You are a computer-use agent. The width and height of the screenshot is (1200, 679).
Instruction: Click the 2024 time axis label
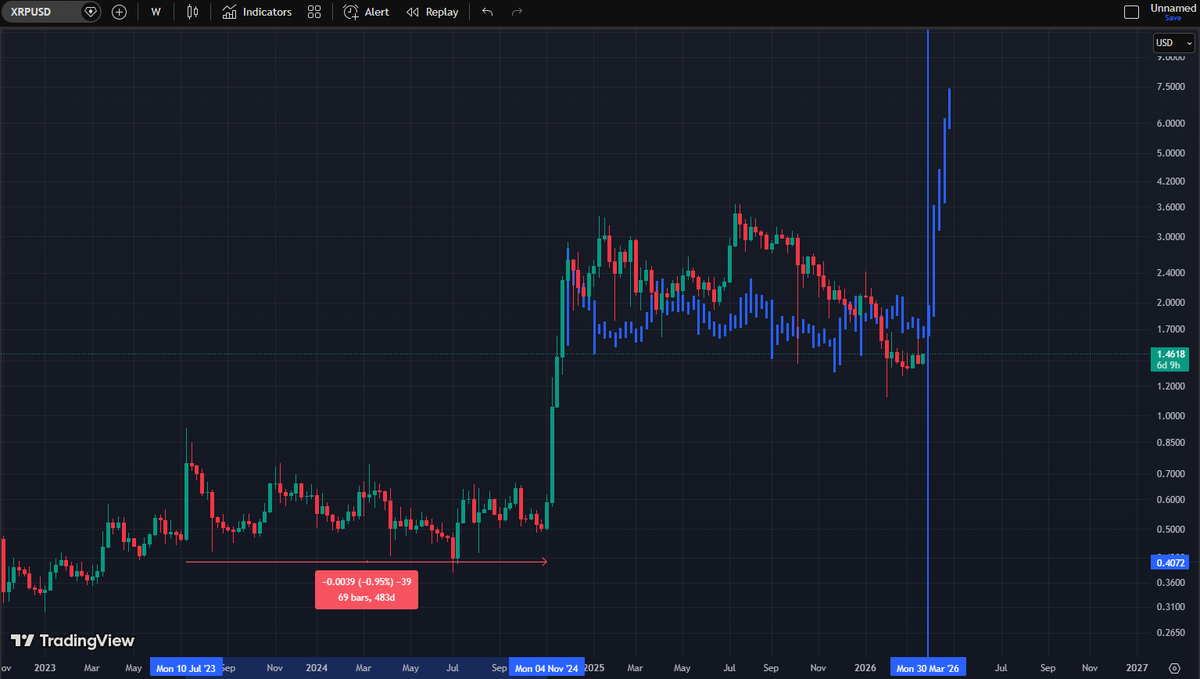[x=317, y=667]
